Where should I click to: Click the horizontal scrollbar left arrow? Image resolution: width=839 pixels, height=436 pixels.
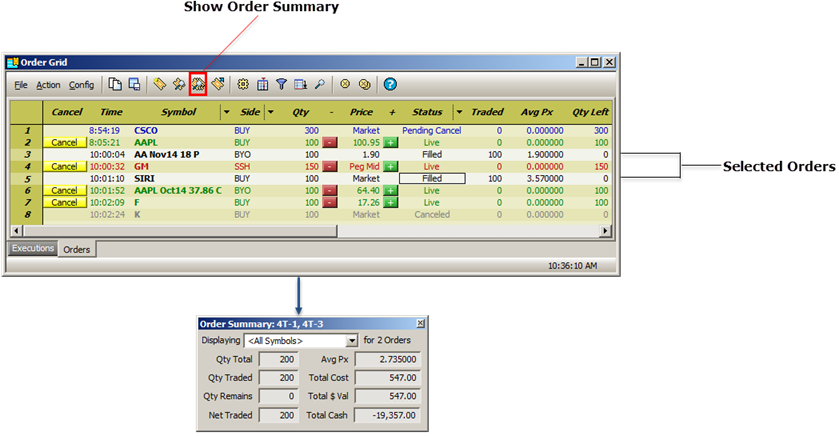[x=17, y=231]
